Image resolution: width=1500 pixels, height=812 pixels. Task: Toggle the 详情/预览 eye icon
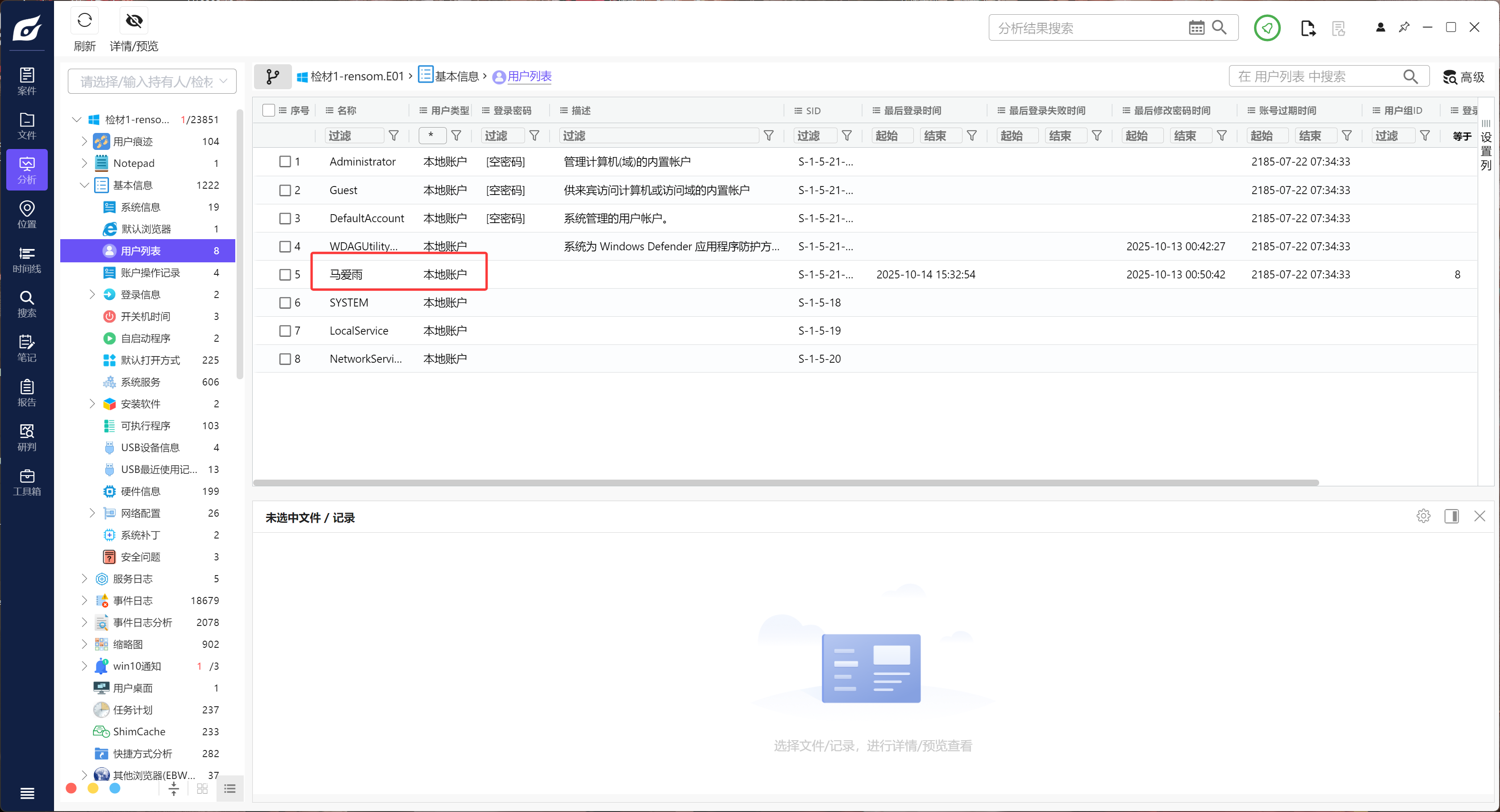[134, 21]
